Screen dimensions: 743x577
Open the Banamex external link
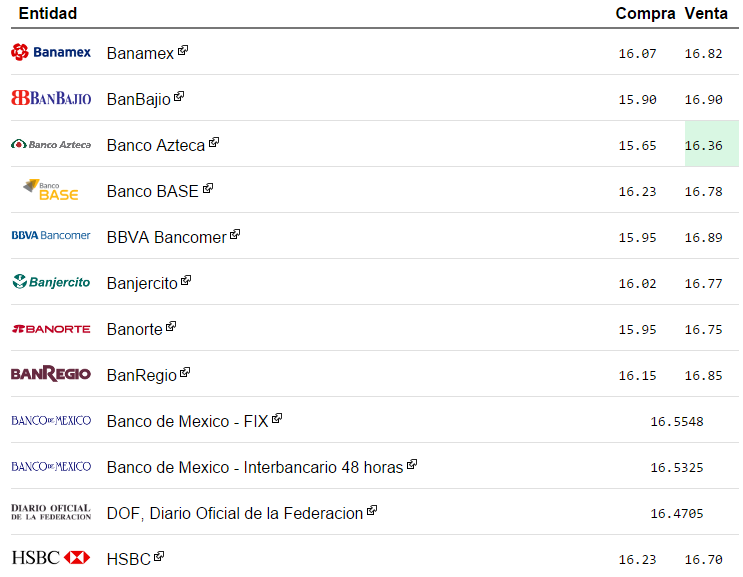tap(140, 53)
